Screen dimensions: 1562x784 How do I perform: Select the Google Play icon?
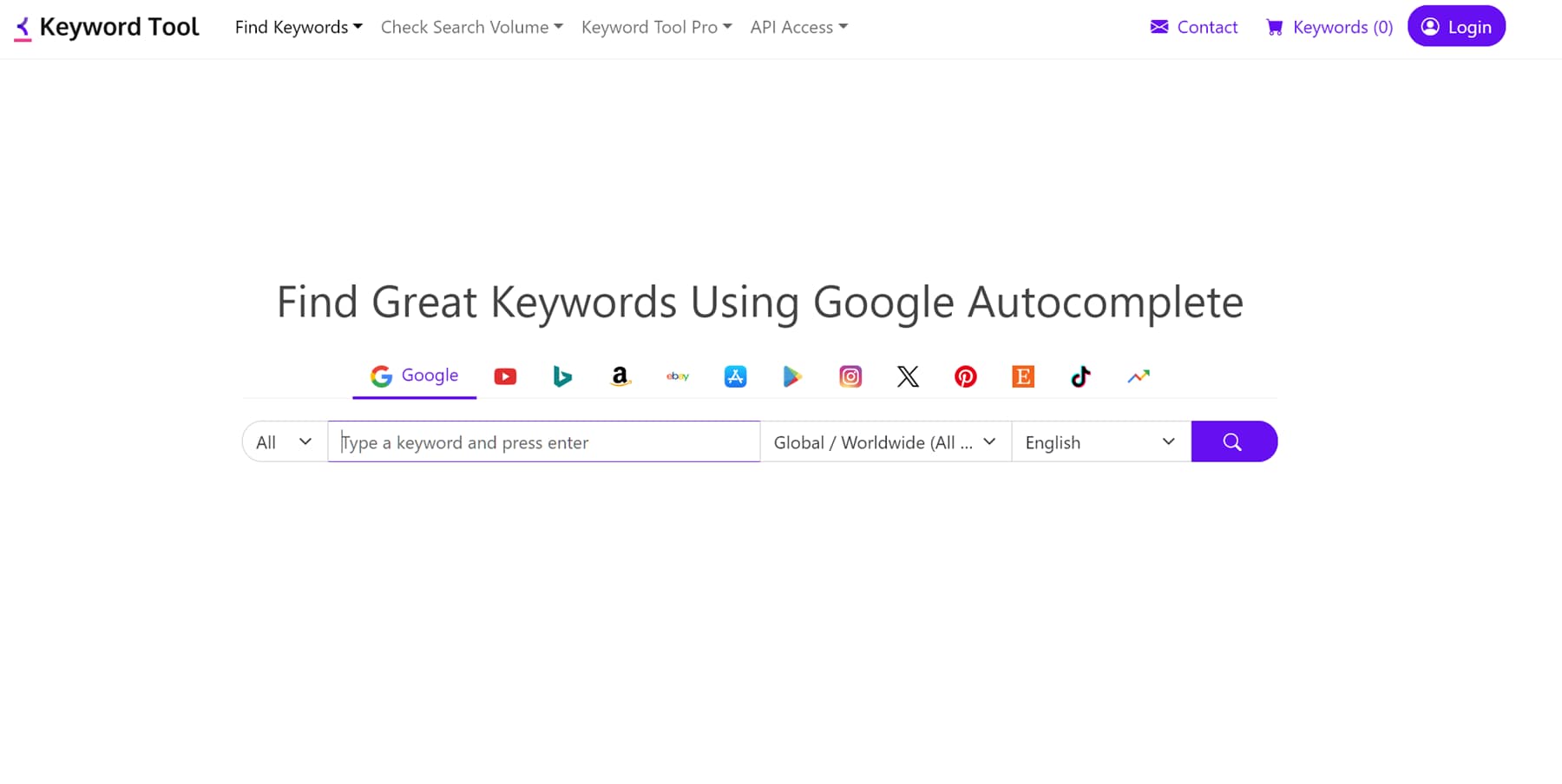792,376
